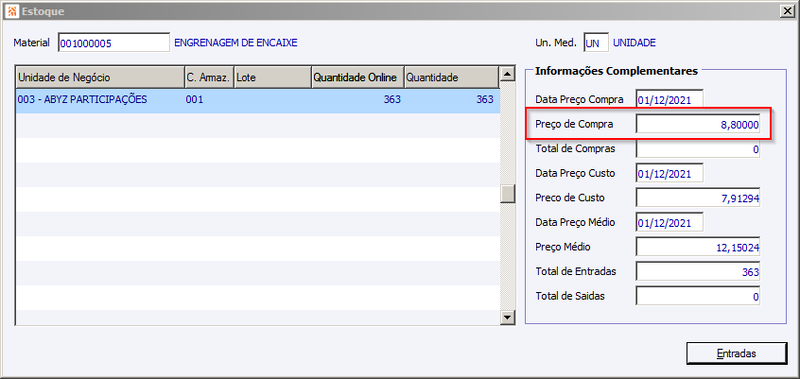Screen dimensions: 800x379
Task: Click the Data Preço Médio date field
Action: coord(669,222)
